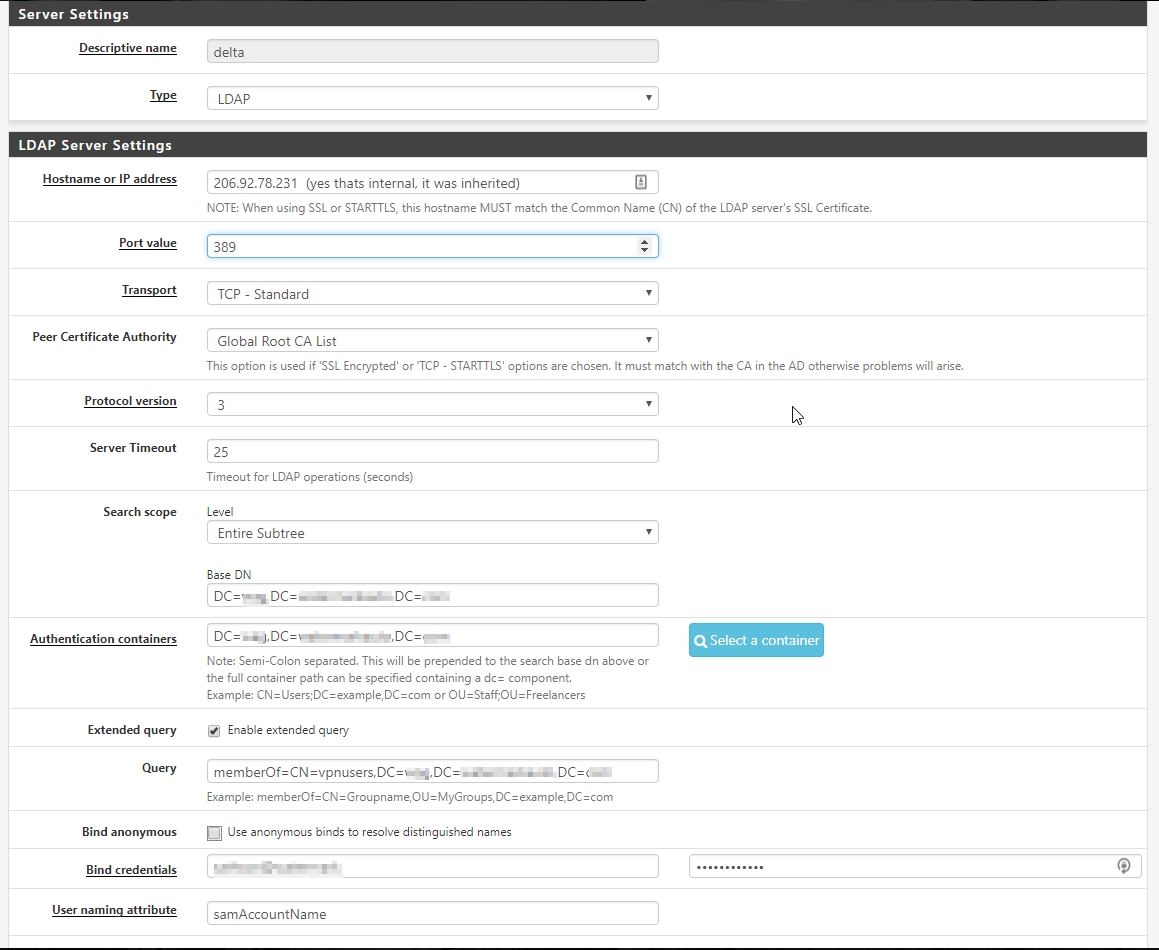
Task: Click the Select a container button
Action: [x=756, y=640]
